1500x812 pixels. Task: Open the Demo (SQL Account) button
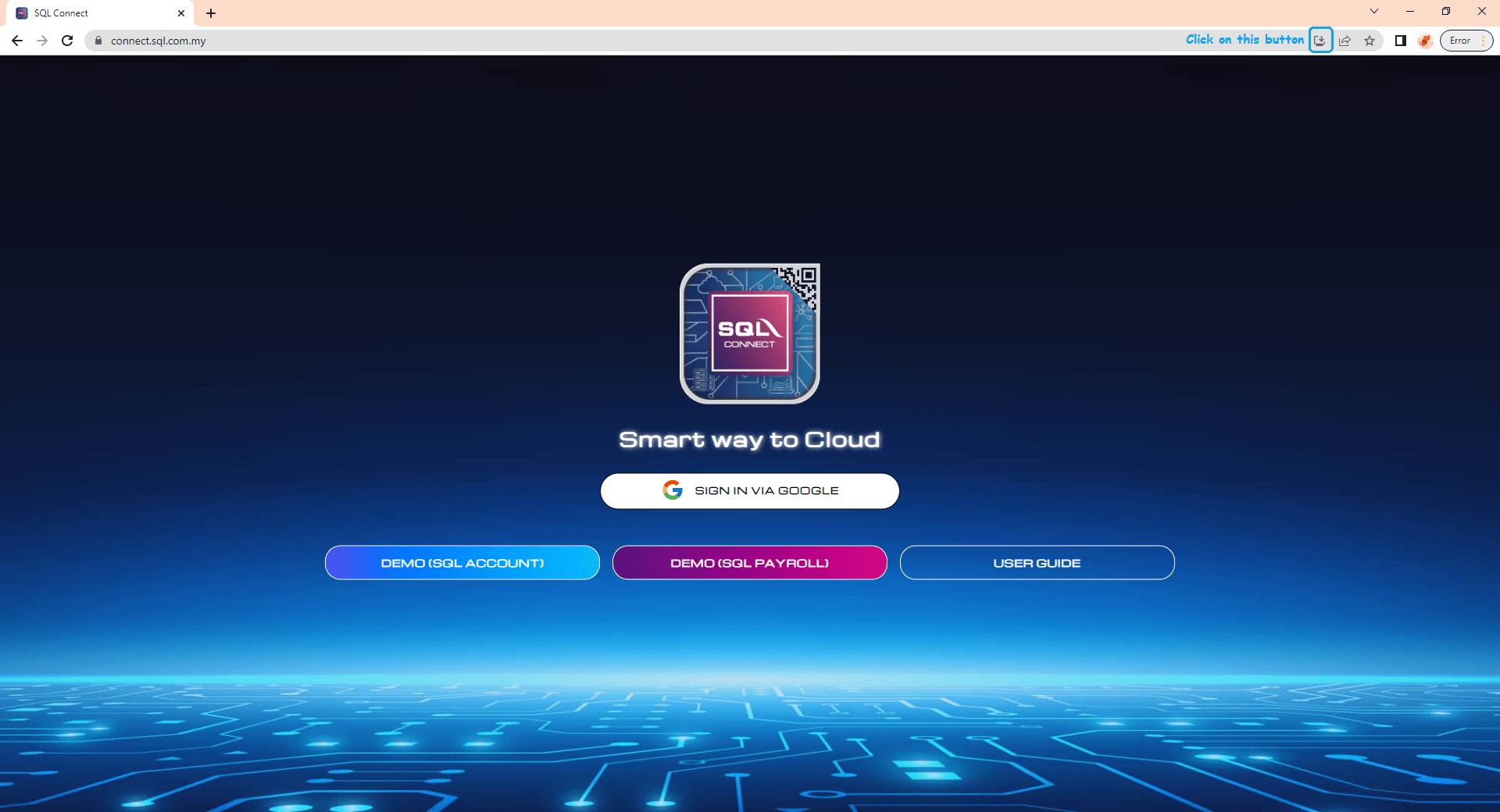(462, 563)
